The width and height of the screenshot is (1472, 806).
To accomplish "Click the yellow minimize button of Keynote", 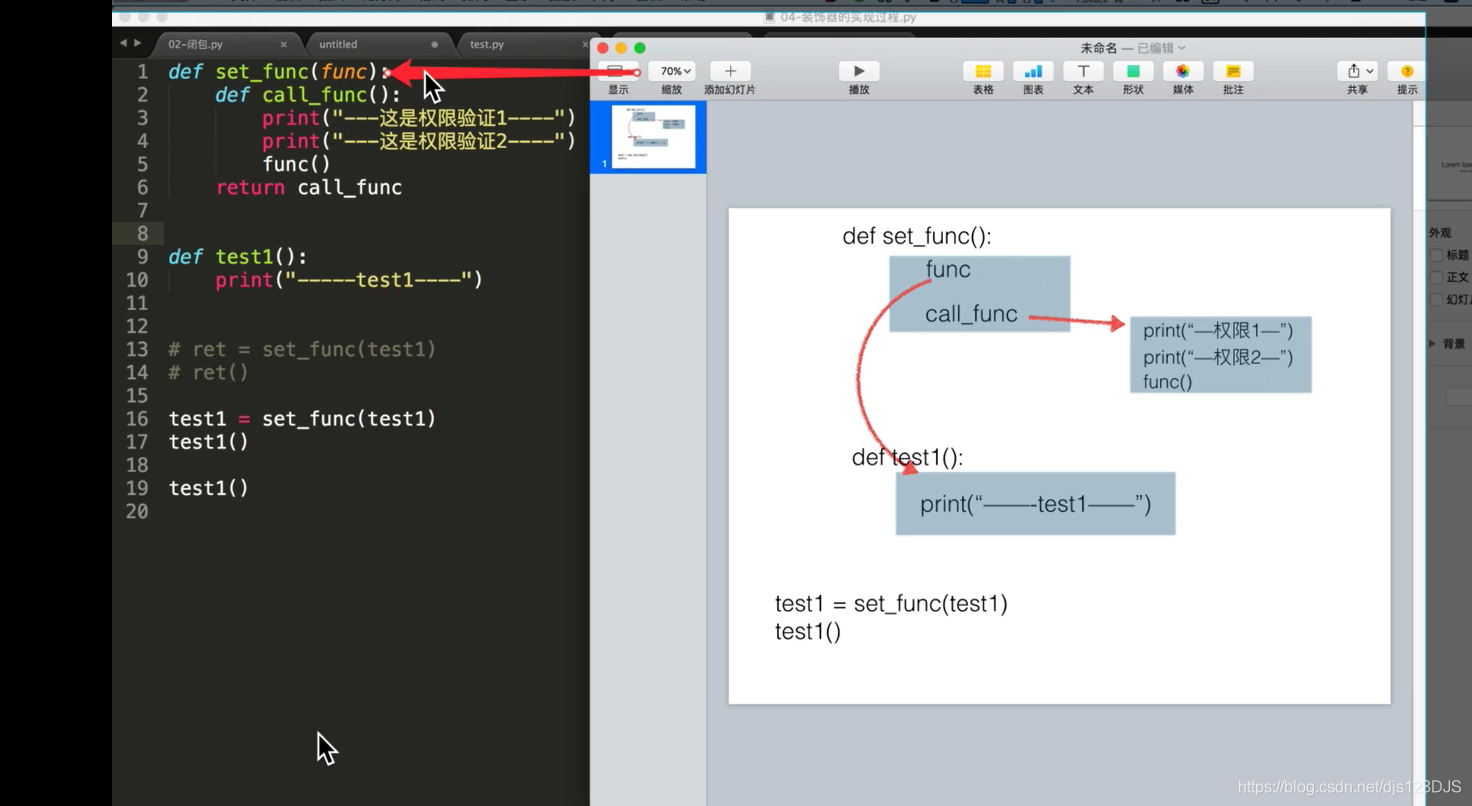I will click(621, 48).
